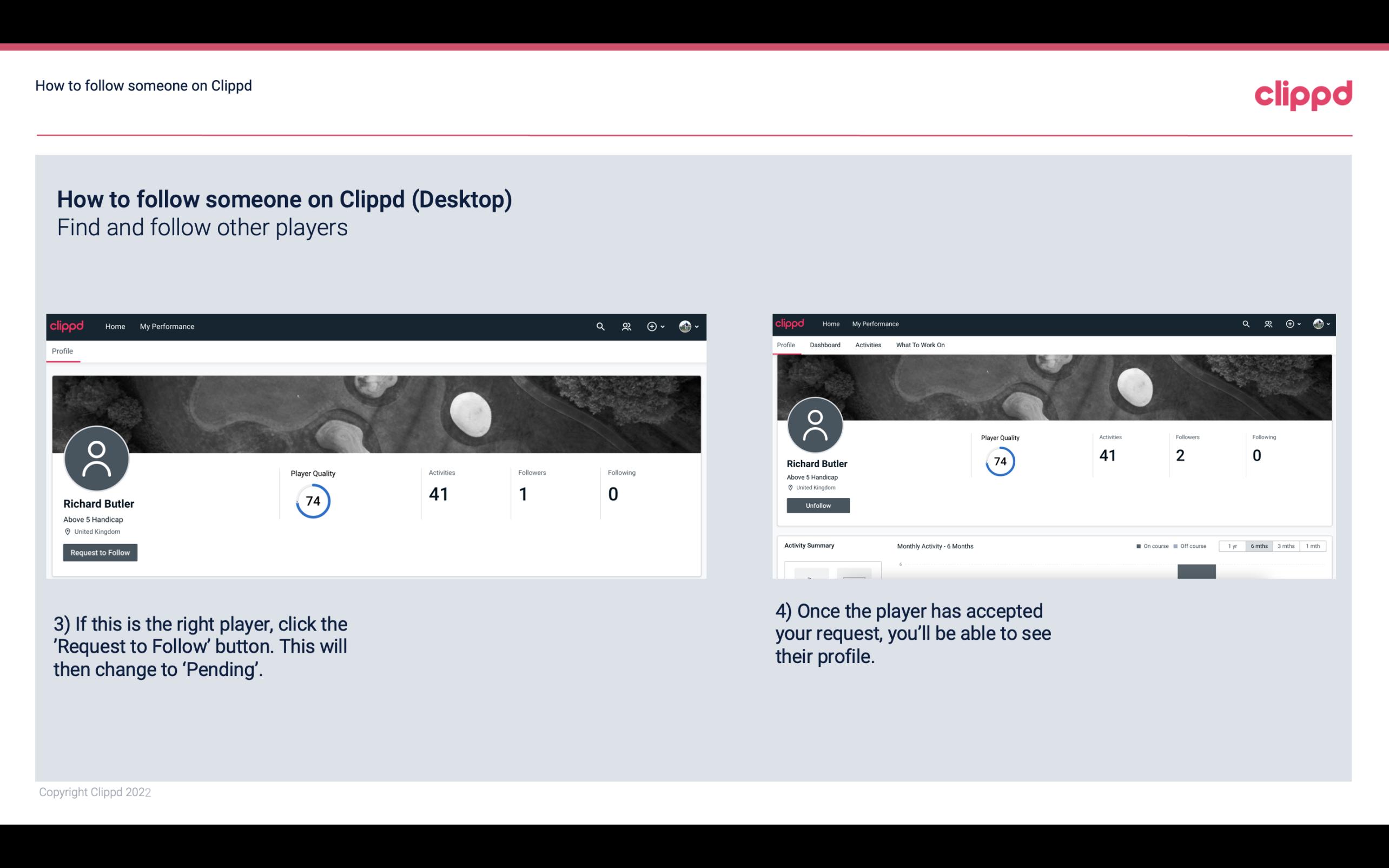The width and height of the screenshot is (1389, 868).
Task: Open the 'My Performance' dropdown menu
Action: click(x=167, y=326)
